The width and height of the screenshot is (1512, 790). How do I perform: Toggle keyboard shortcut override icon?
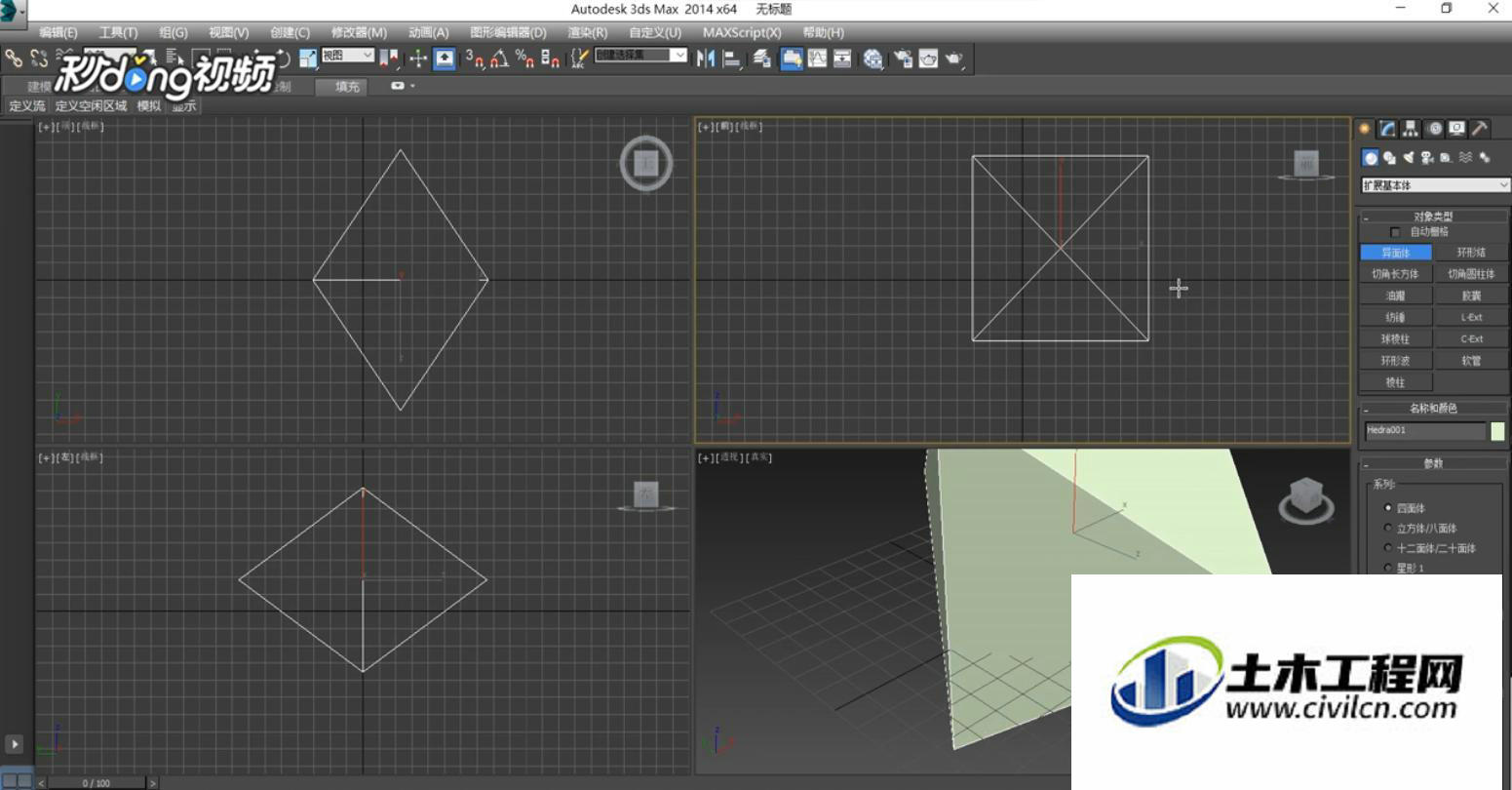[x=445, y=59]
